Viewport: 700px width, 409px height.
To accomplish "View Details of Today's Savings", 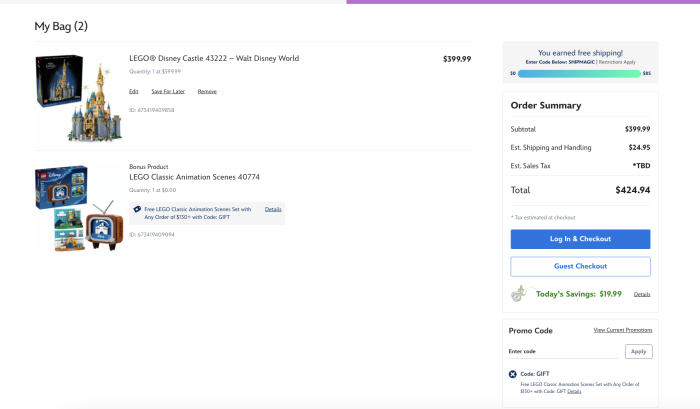I will pos(642,294).
